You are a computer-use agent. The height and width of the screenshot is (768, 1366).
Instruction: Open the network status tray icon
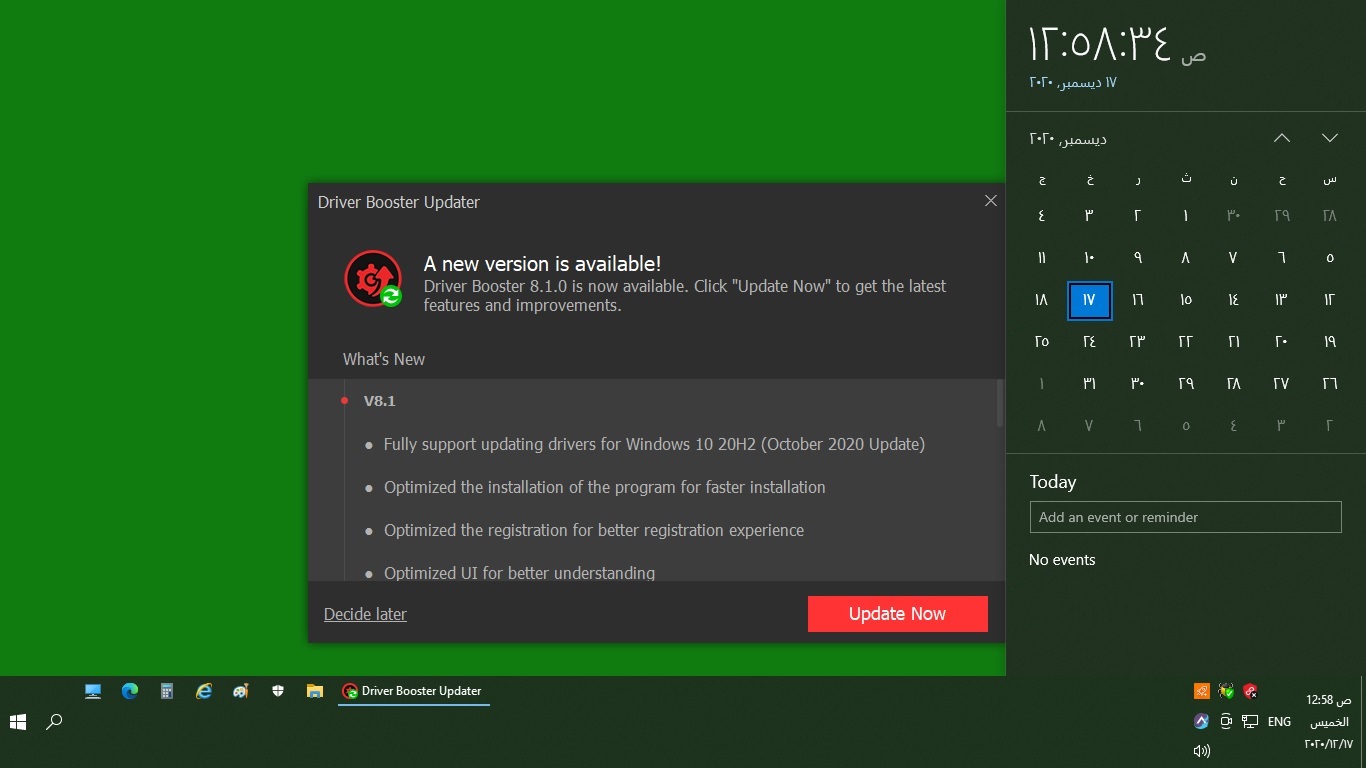coord(1250,721)
